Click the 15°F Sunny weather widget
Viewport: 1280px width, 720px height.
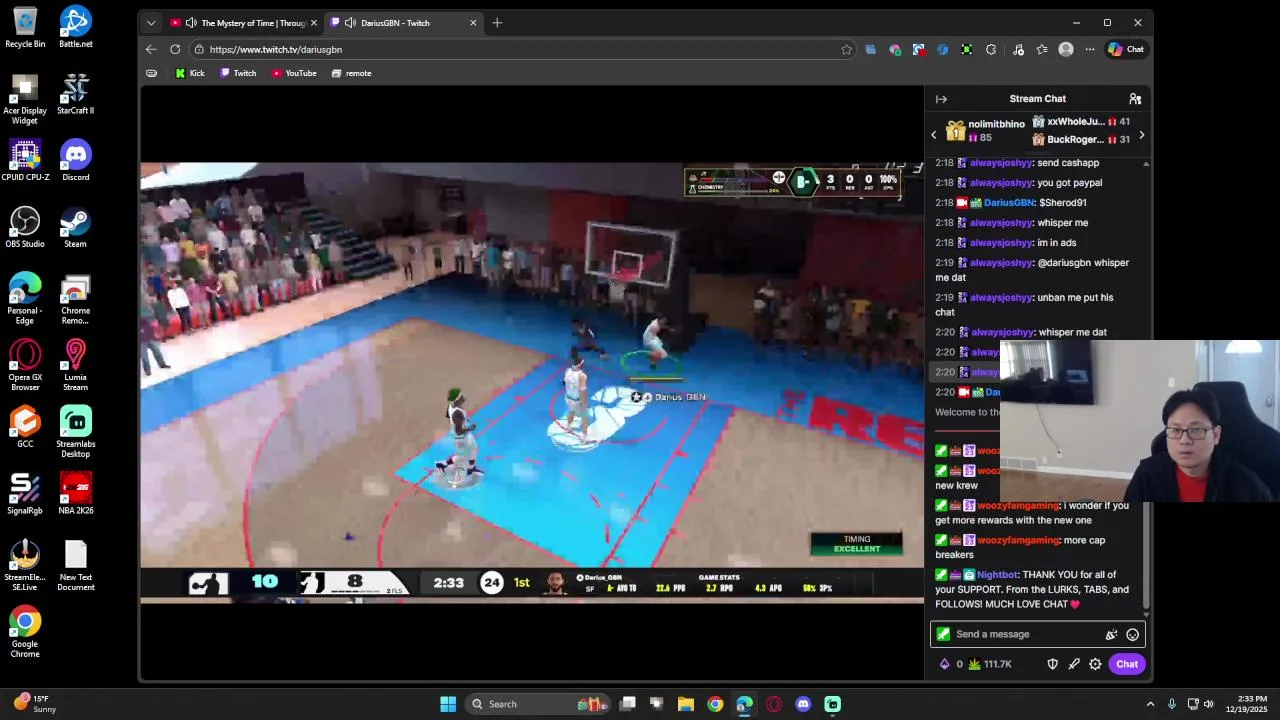(x=34, y=704)
